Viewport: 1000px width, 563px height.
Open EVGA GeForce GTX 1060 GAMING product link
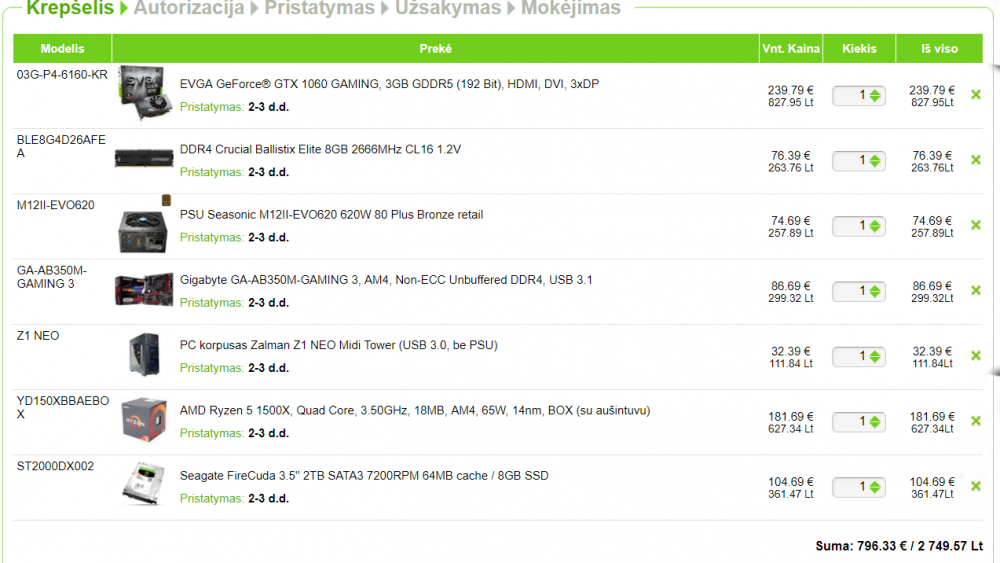pyautogui.click(x=389, y=84)
